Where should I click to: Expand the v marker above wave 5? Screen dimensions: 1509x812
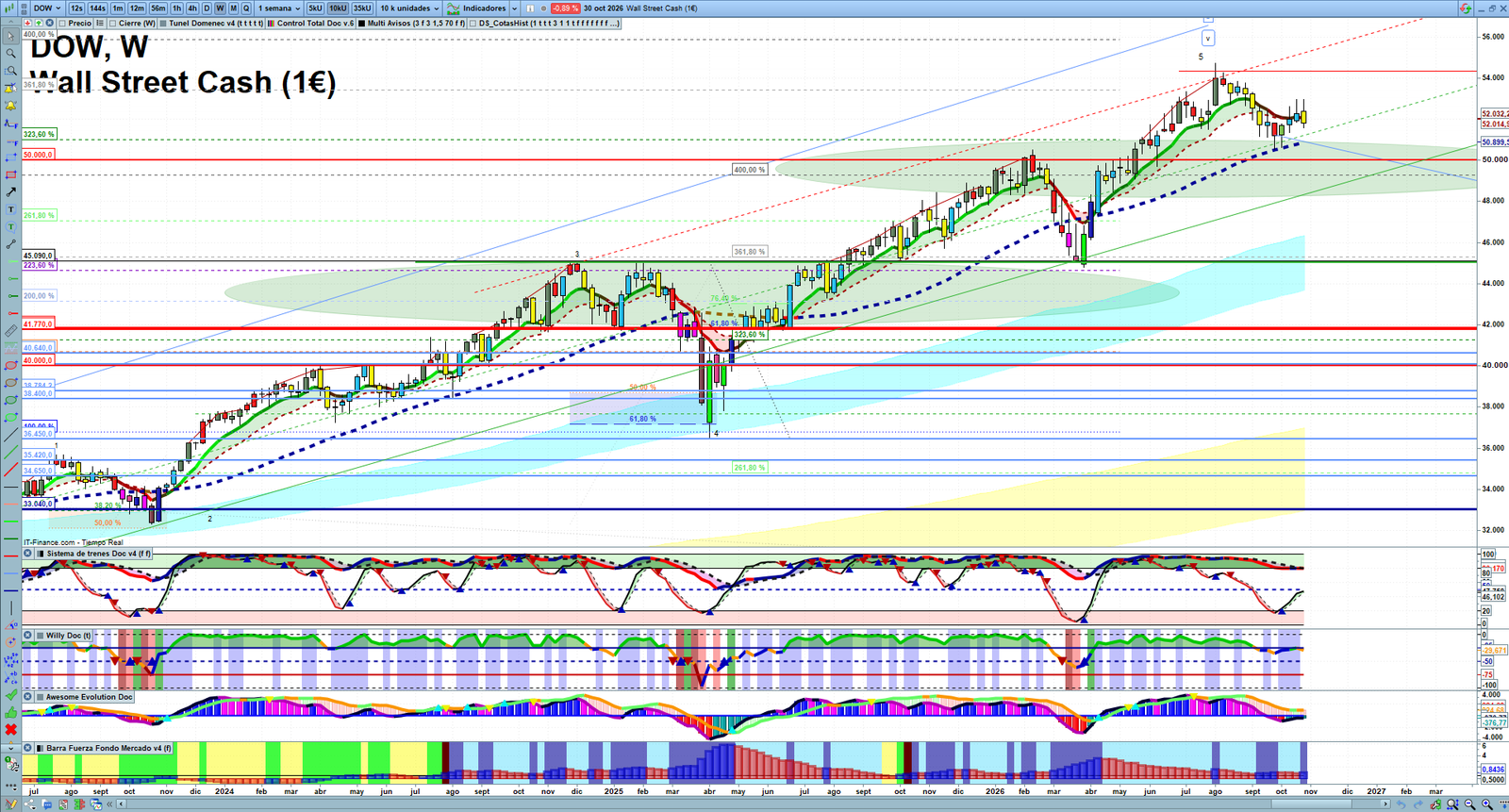pos(1208,39)
